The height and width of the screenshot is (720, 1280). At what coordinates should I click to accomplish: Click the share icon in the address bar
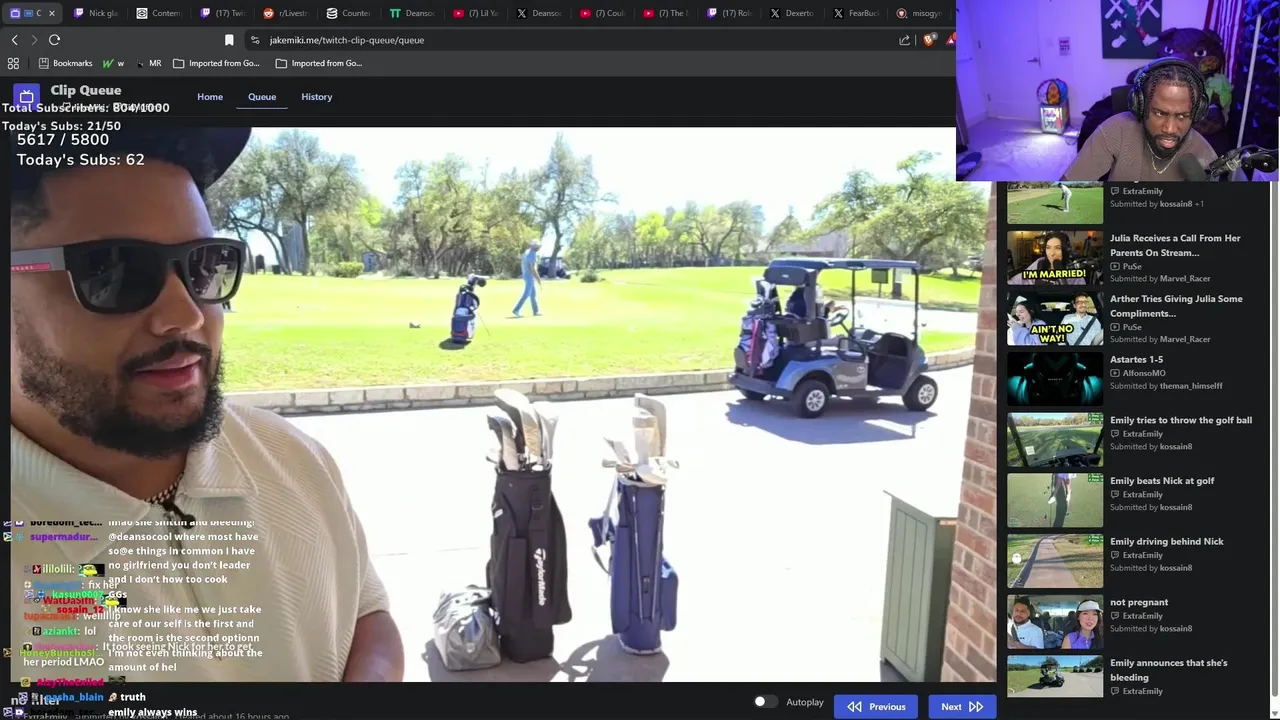click(x=905, y=40)
